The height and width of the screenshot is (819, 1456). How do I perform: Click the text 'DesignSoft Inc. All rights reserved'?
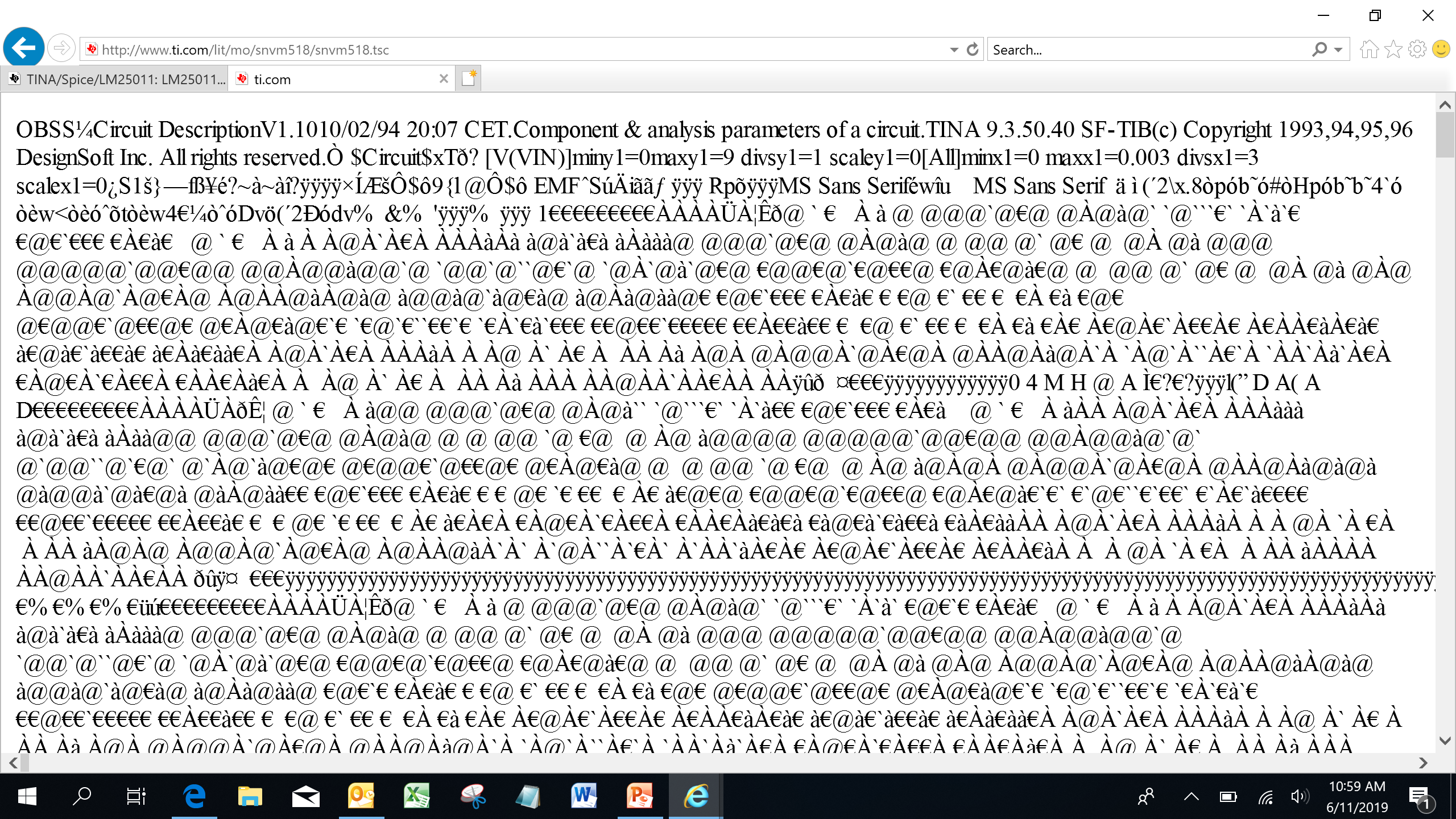171,158
